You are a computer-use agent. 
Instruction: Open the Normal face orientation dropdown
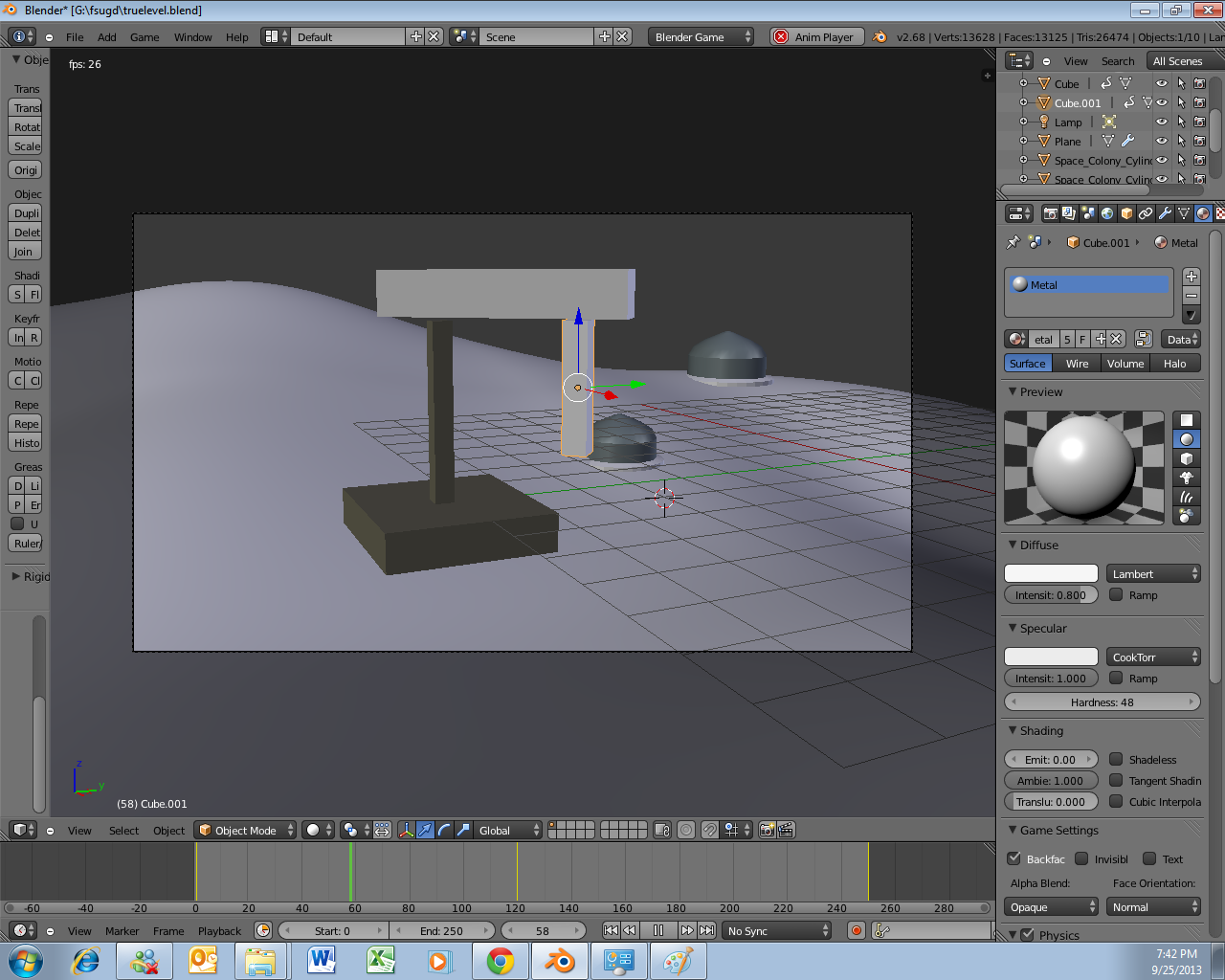point(1153,906)
